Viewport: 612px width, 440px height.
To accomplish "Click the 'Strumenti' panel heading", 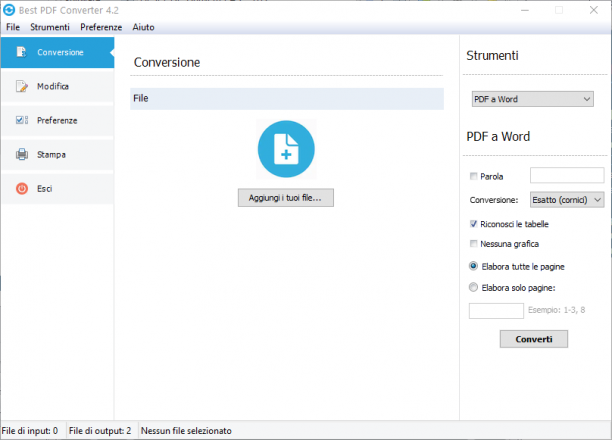I will click(x=492, y=55).
